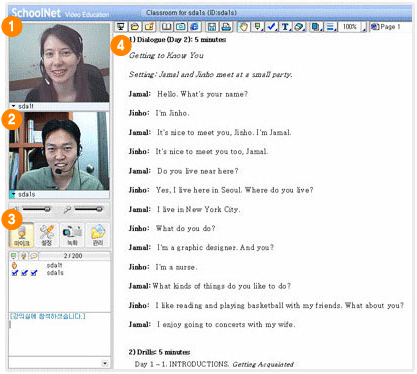
Task: Toggle the middle checkbox in the sdals row
Action: pos(24,273)
